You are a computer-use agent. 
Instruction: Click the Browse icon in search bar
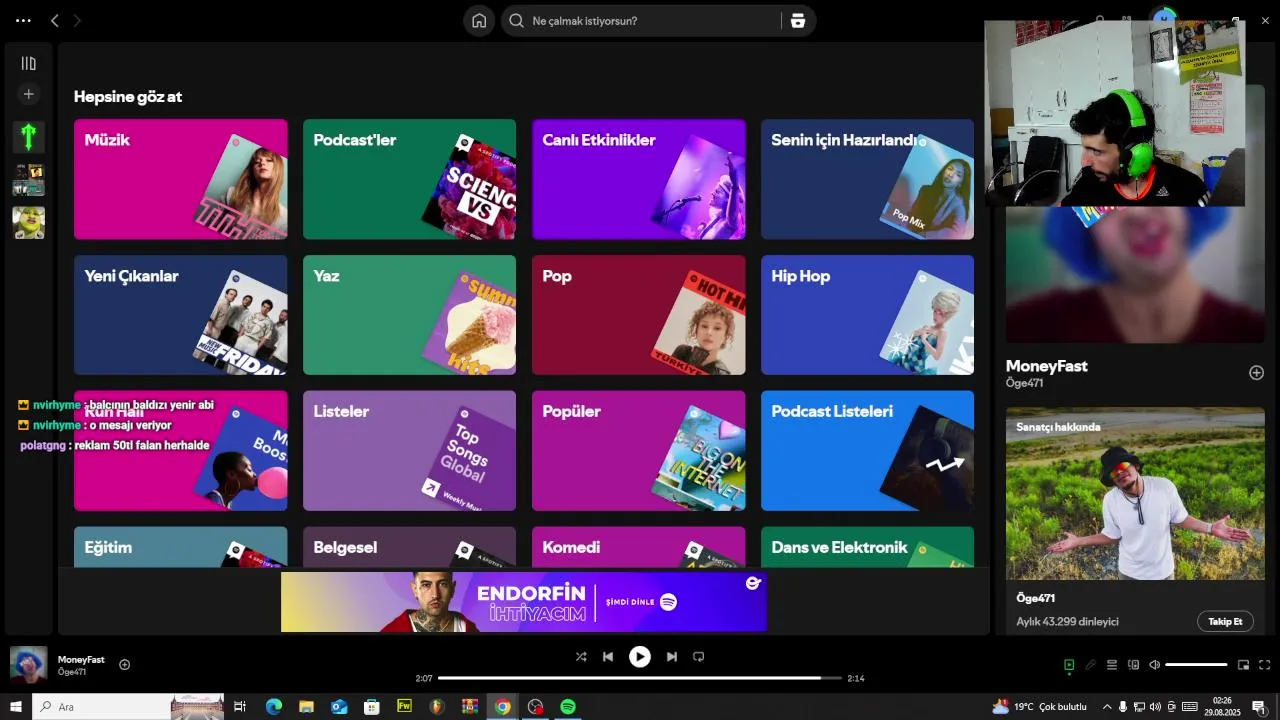[x=797, y=21]
